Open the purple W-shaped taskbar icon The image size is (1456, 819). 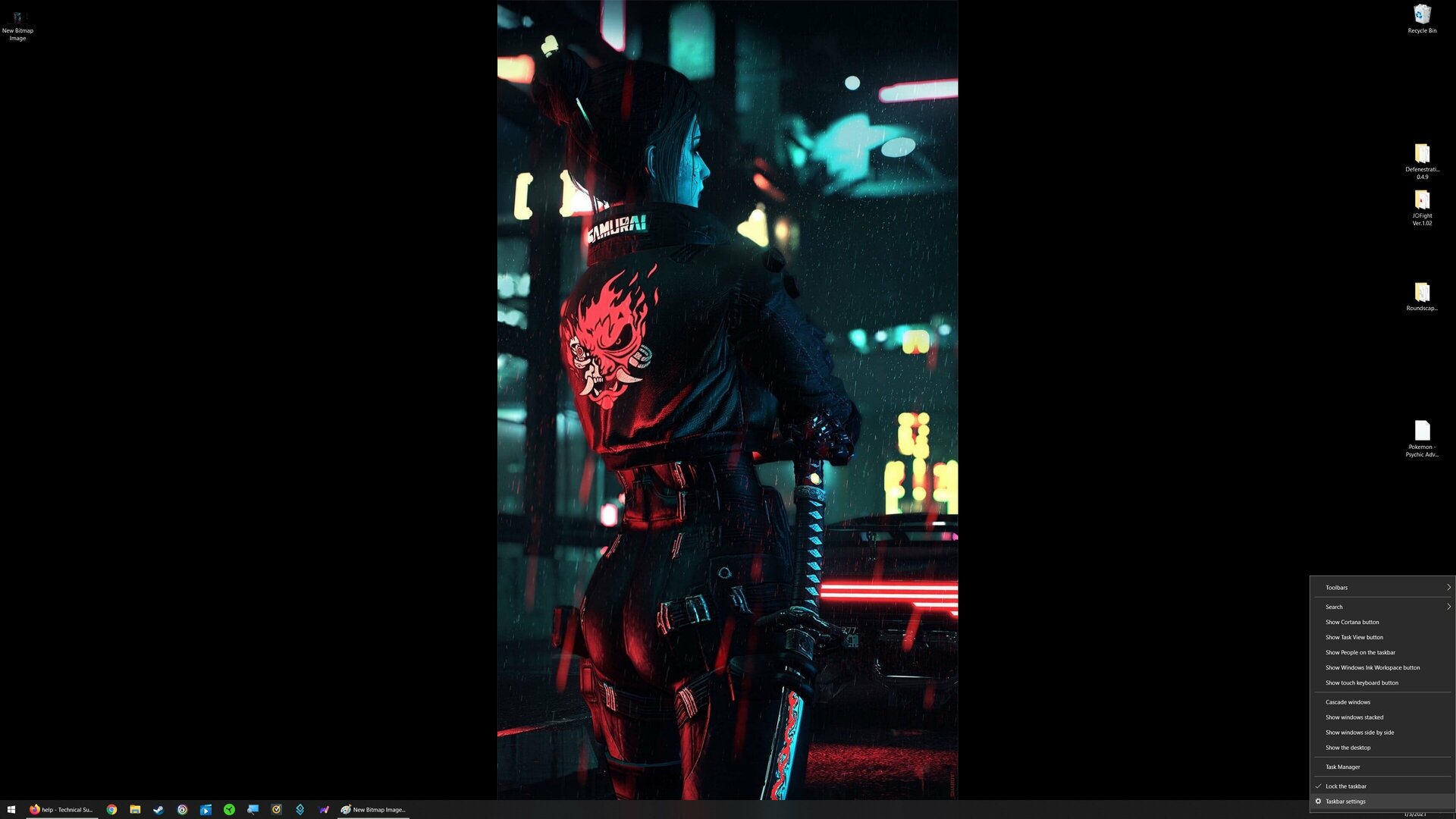[324, 809]
